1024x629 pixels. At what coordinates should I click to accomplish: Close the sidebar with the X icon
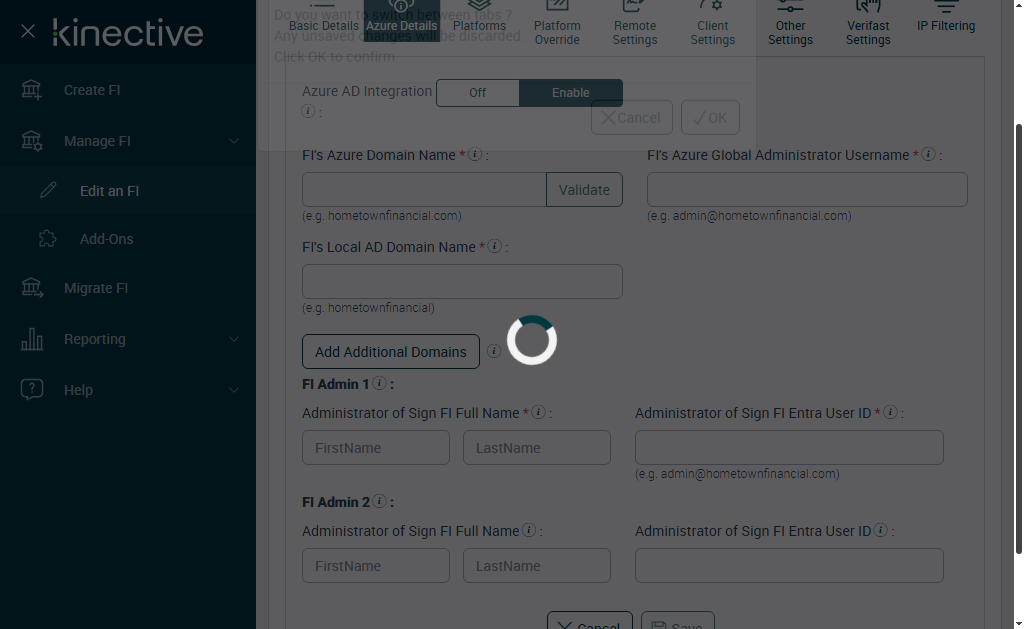27,31
